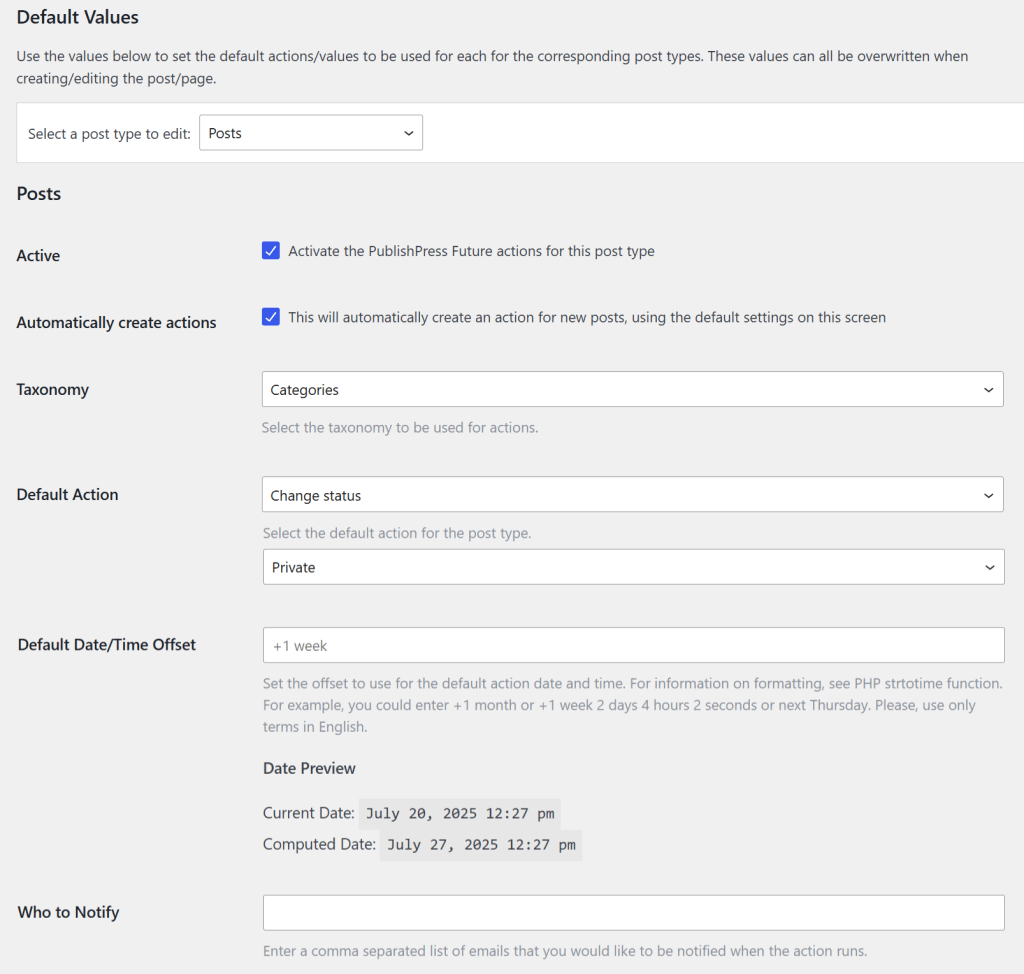Click the Default Date/Time Offset input field
This screenshot has height=974, width=1024.
[x=633, y=645]
